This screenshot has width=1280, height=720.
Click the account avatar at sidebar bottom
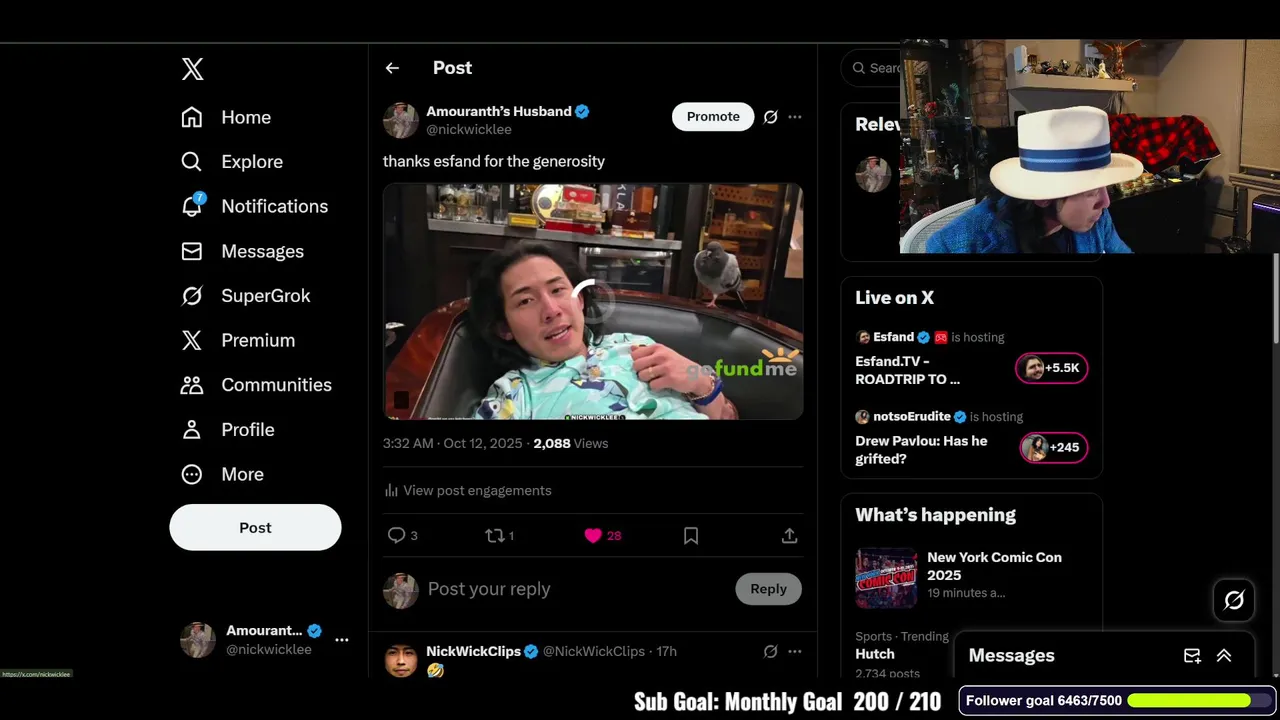(x=198, y=640)
